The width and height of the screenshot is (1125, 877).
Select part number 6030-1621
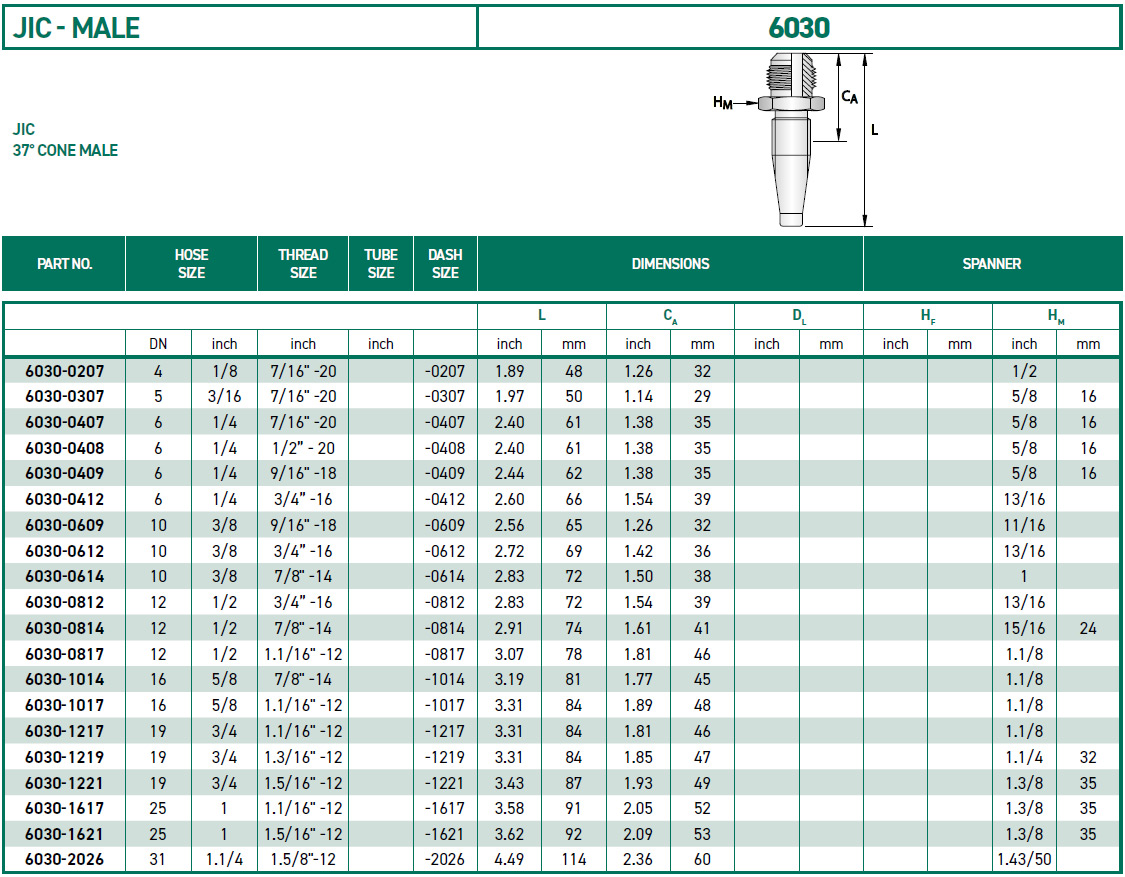point(65,834)
